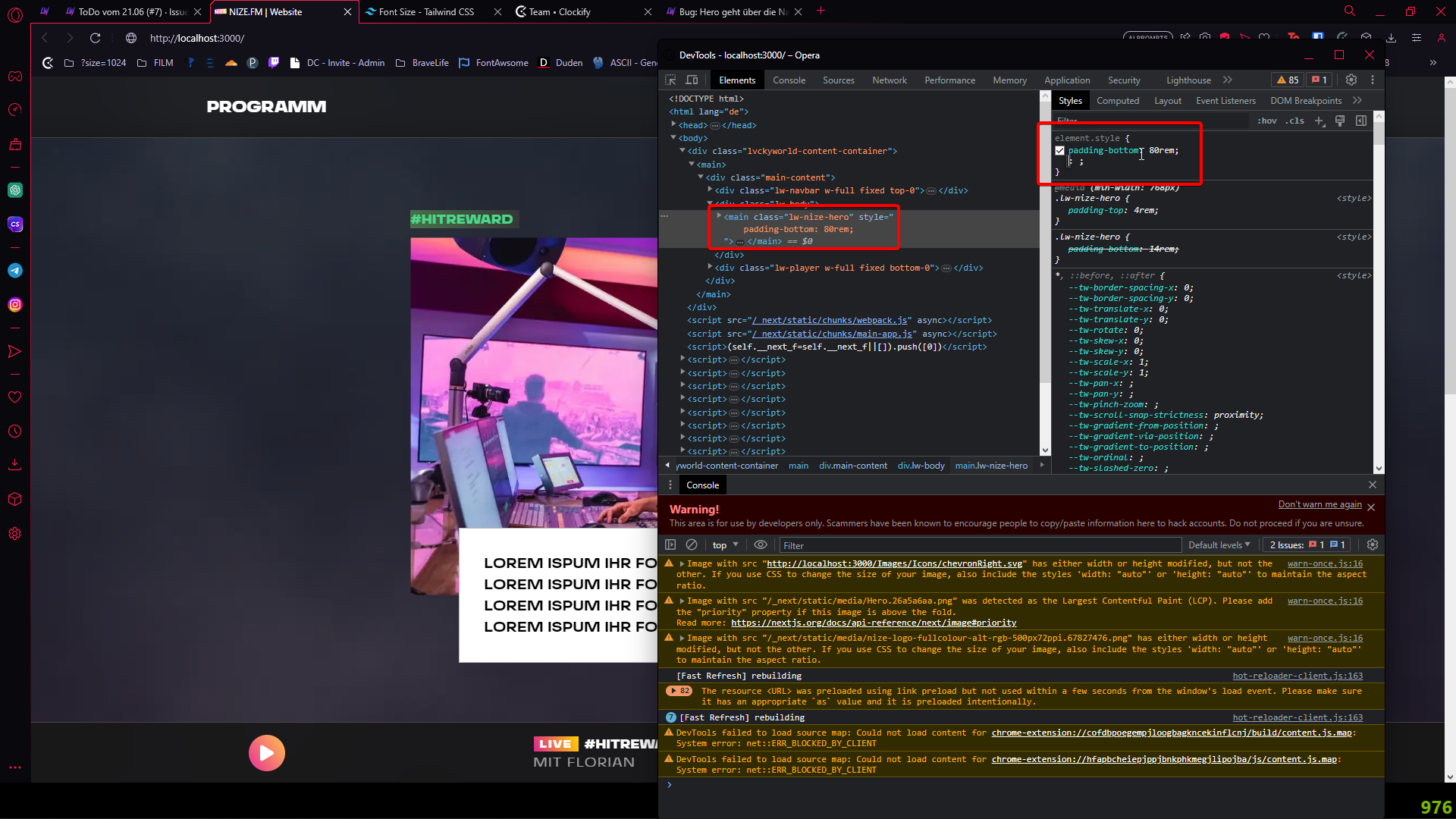Switch to the Computed styles tab
This screenshot has height=819, width=1456.
(x=1117, y=101)
